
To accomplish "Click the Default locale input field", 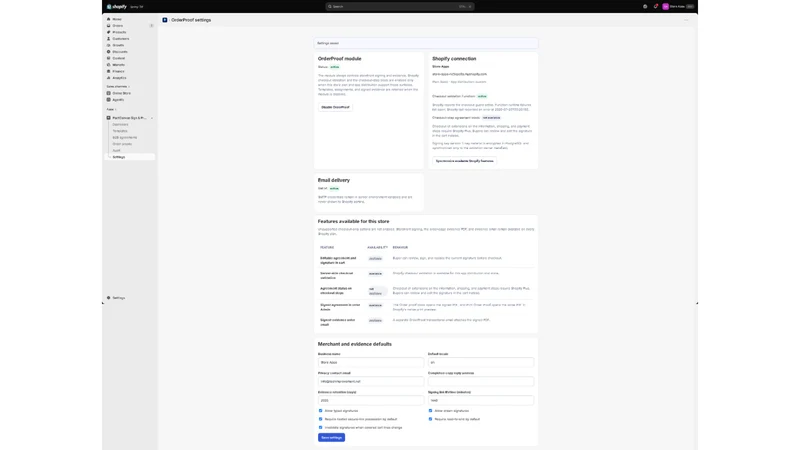I will click(481, 362).
